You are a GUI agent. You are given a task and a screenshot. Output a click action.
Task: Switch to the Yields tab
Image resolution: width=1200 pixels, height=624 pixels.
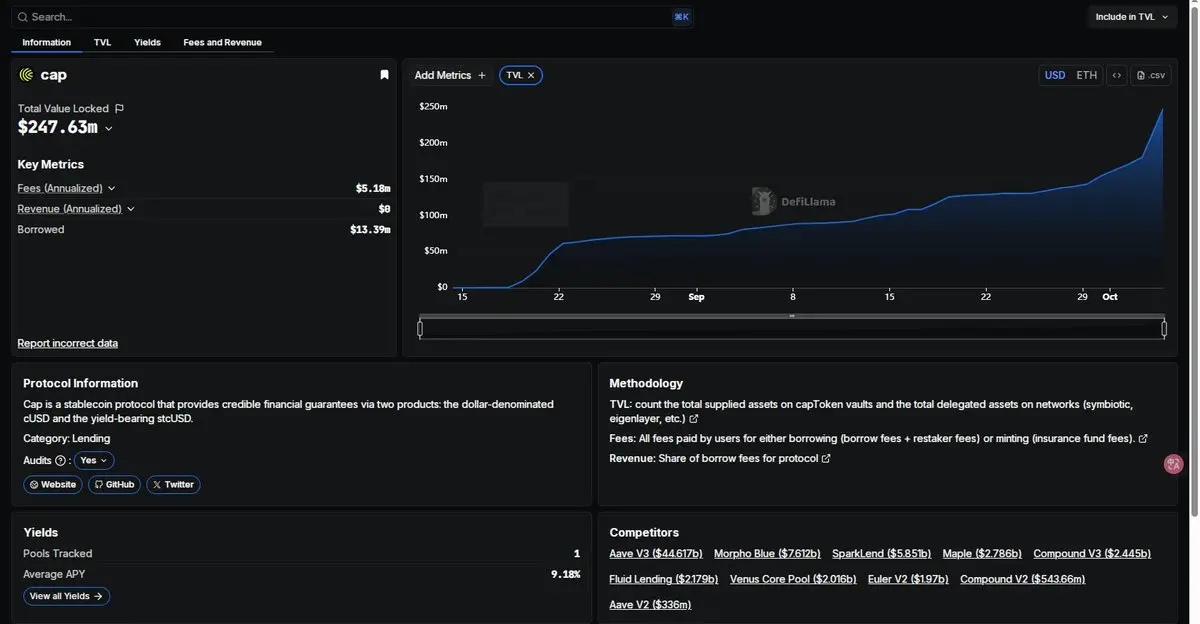[147, 42]
